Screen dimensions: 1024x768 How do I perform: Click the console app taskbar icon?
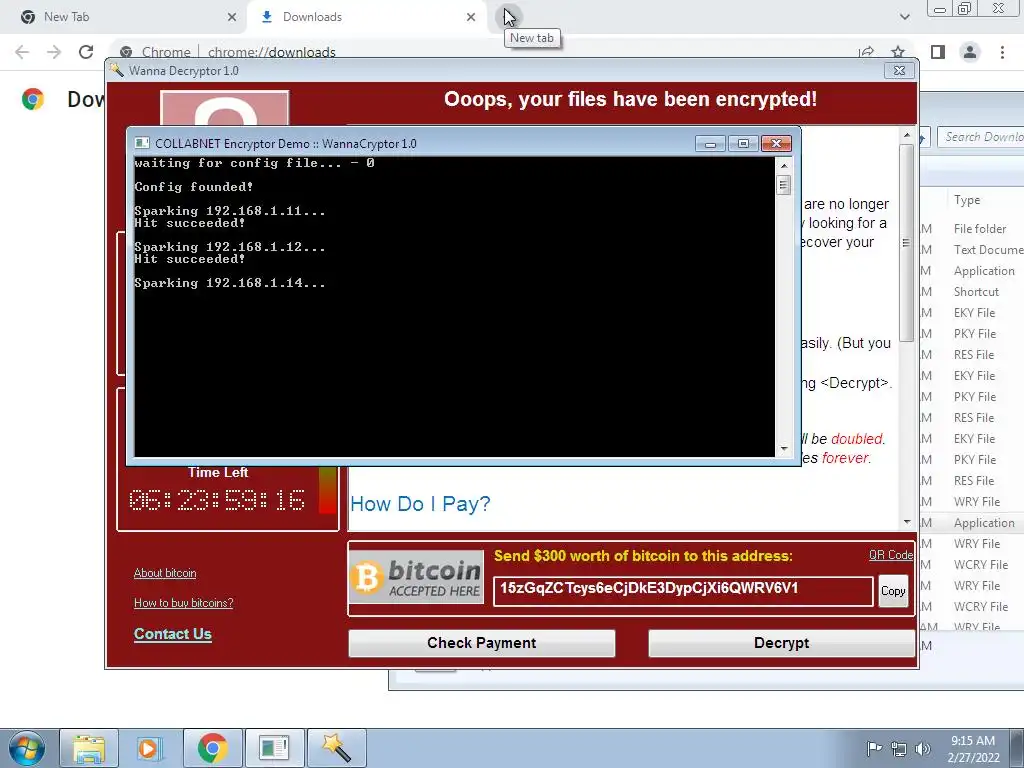point(274,748)
